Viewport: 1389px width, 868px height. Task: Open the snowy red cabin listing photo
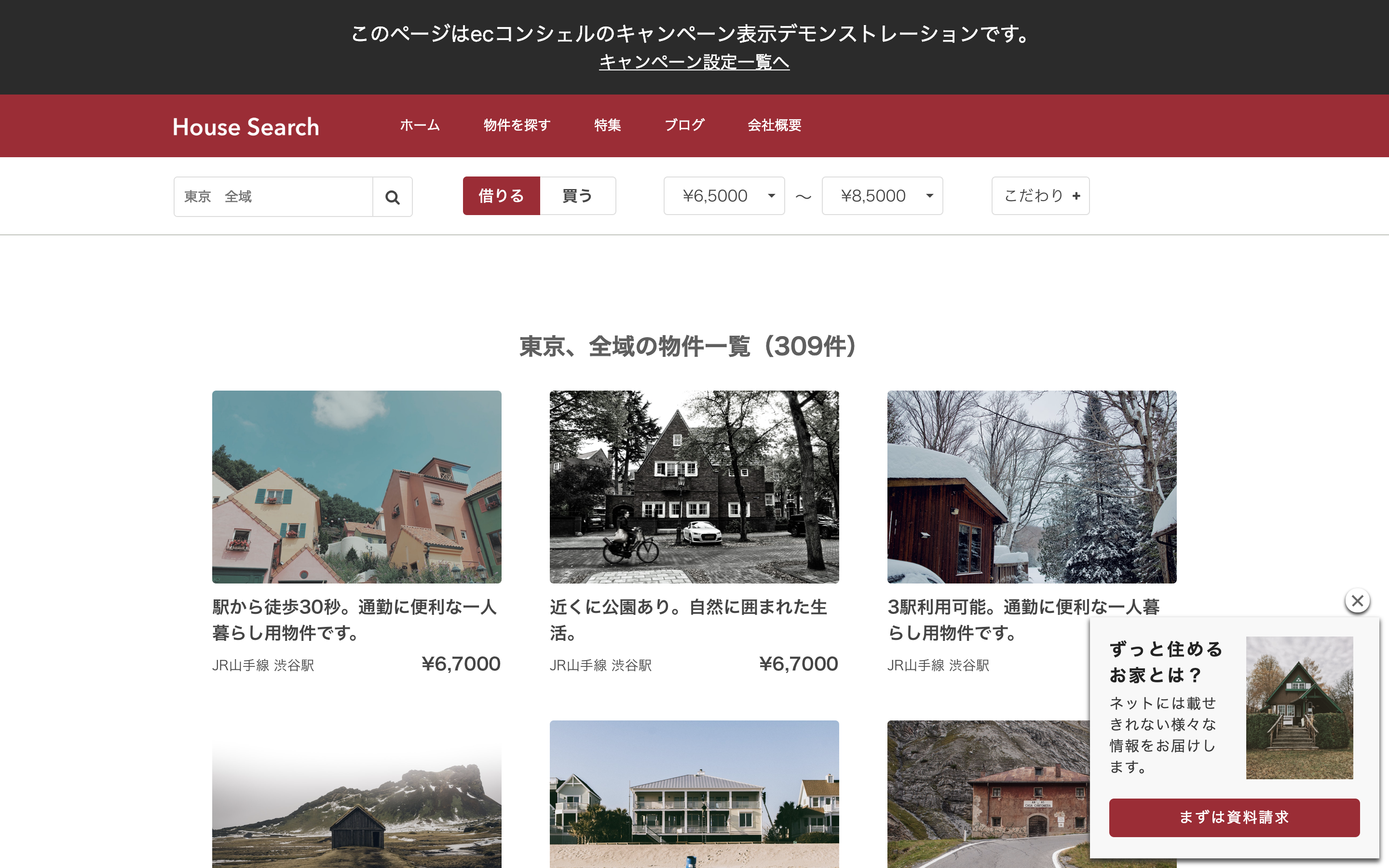tap(1032, 487)
